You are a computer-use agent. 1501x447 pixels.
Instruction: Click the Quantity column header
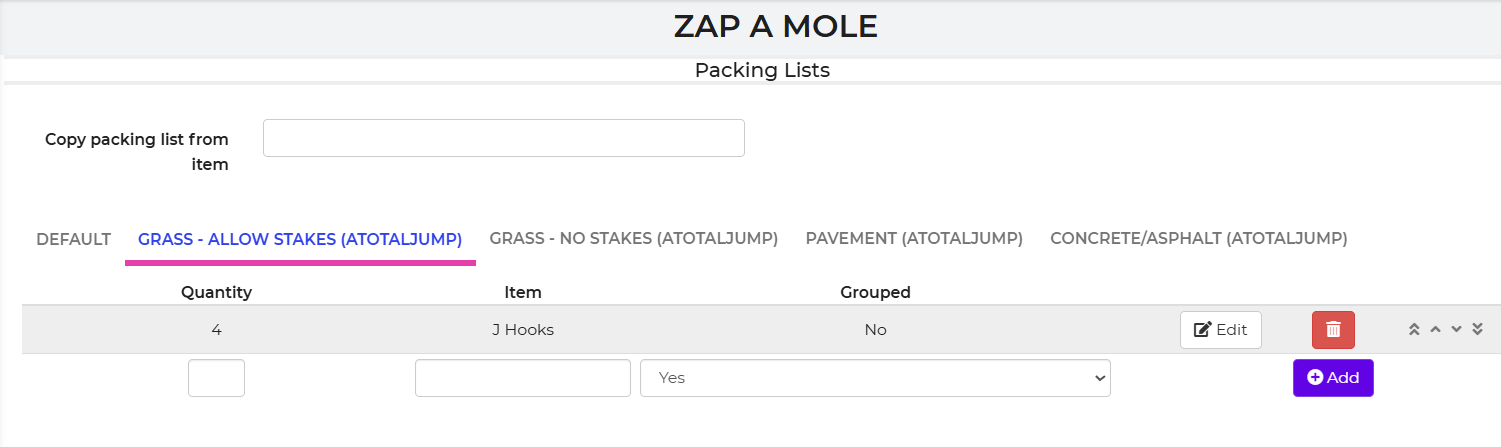(x=216, y=293)
